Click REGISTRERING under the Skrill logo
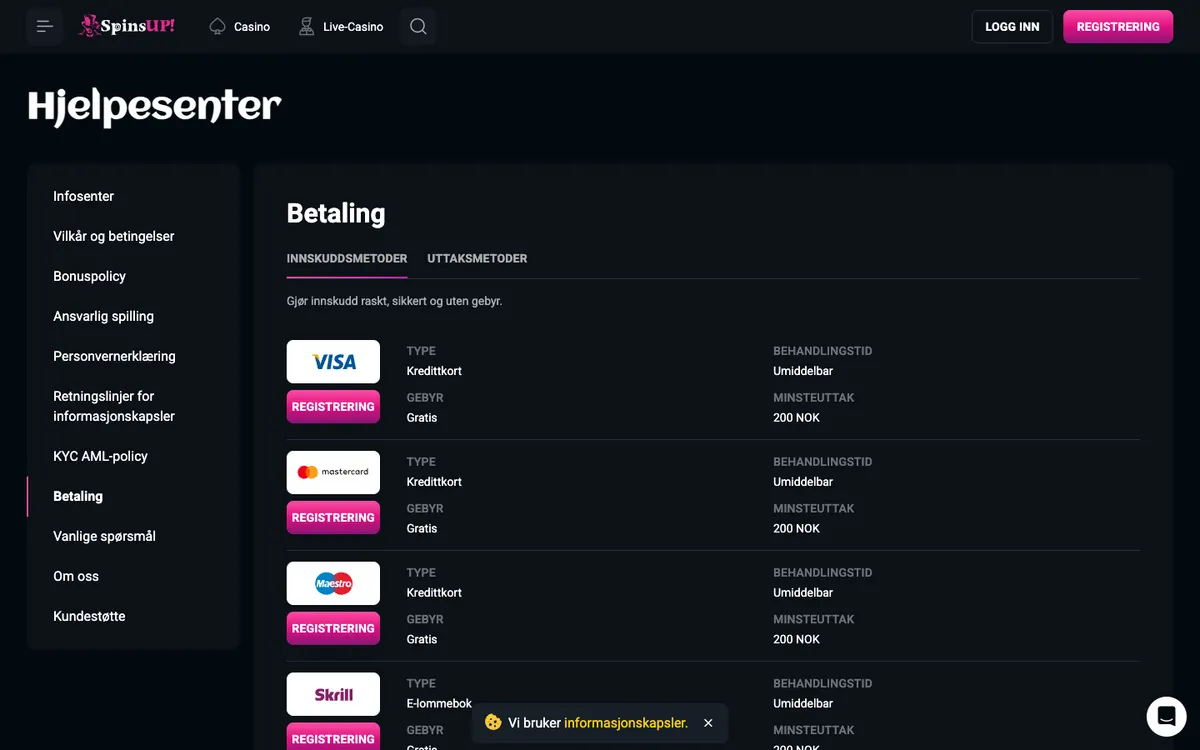The width and height of the screenshot is (1200, 750). pos(333,737)
